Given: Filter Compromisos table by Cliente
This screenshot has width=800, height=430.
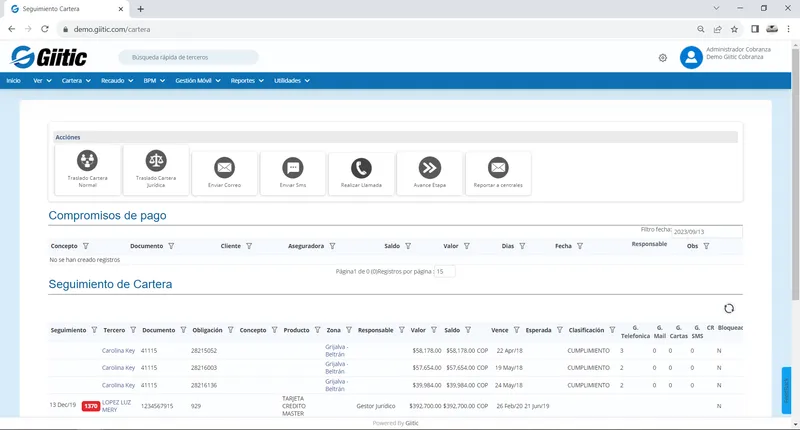Looking at the screenshot, I should (x=249, y=246).
